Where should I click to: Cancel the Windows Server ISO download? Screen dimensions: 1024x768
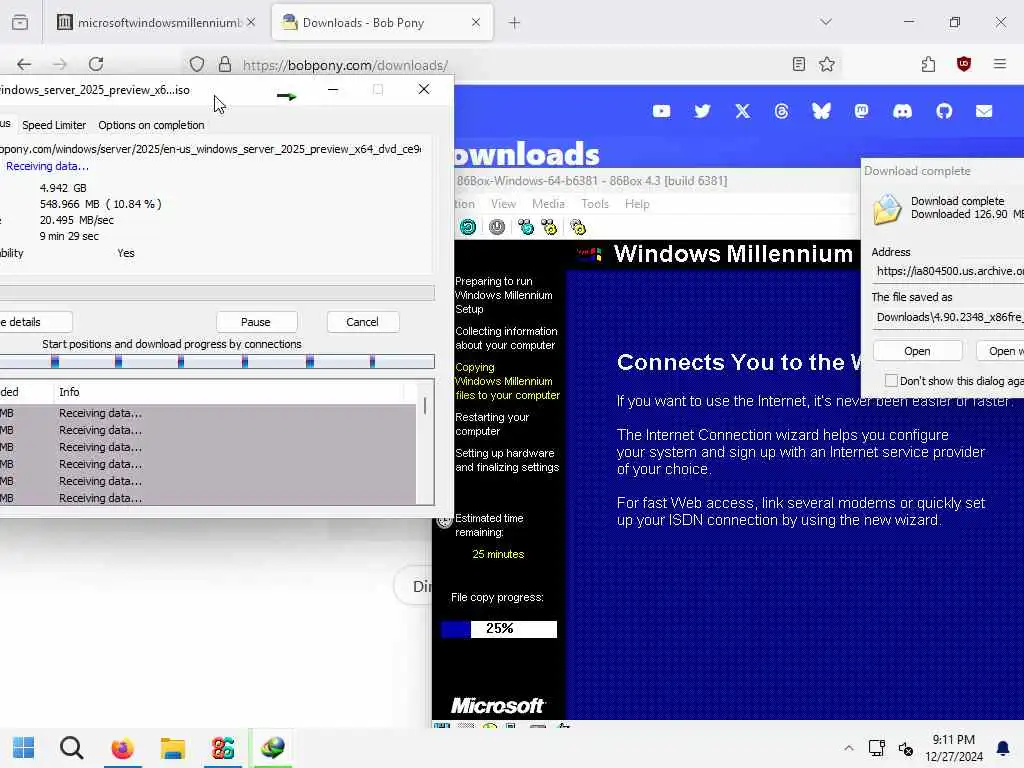tap(362, 322)
